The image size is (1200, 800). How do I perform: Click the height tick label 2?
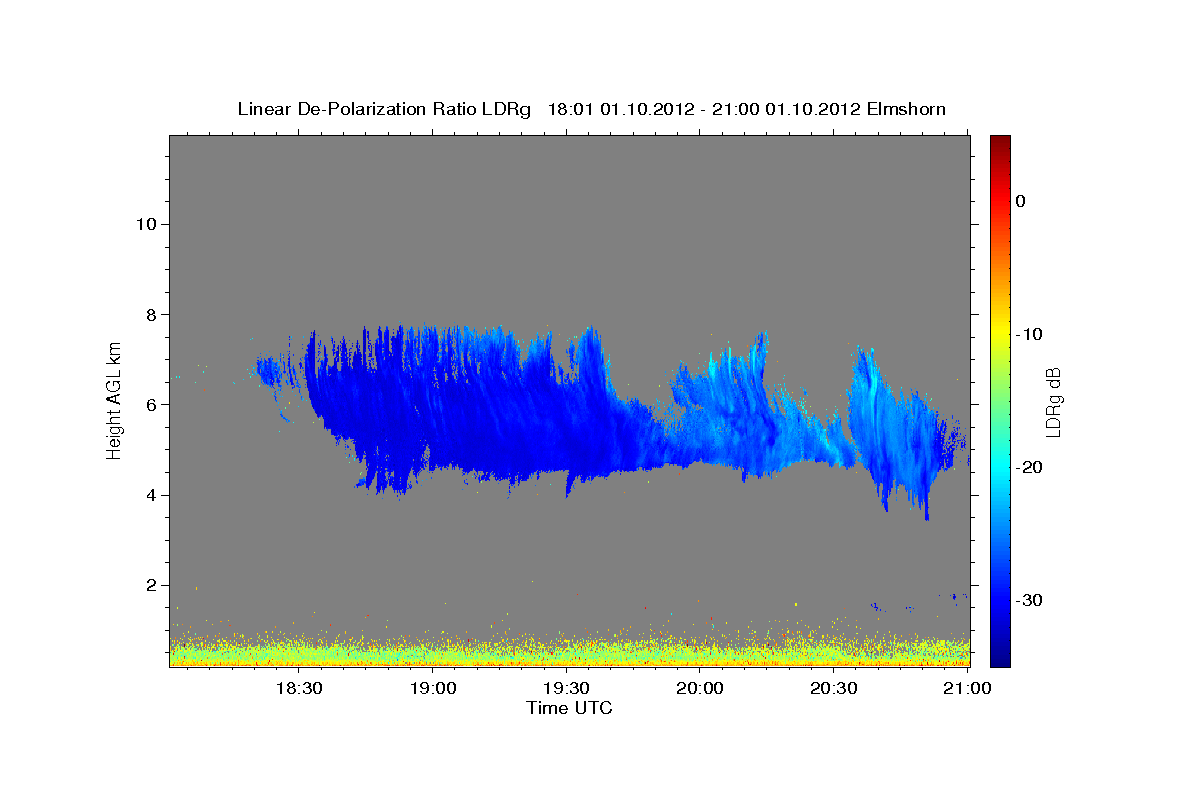[150, 585]
